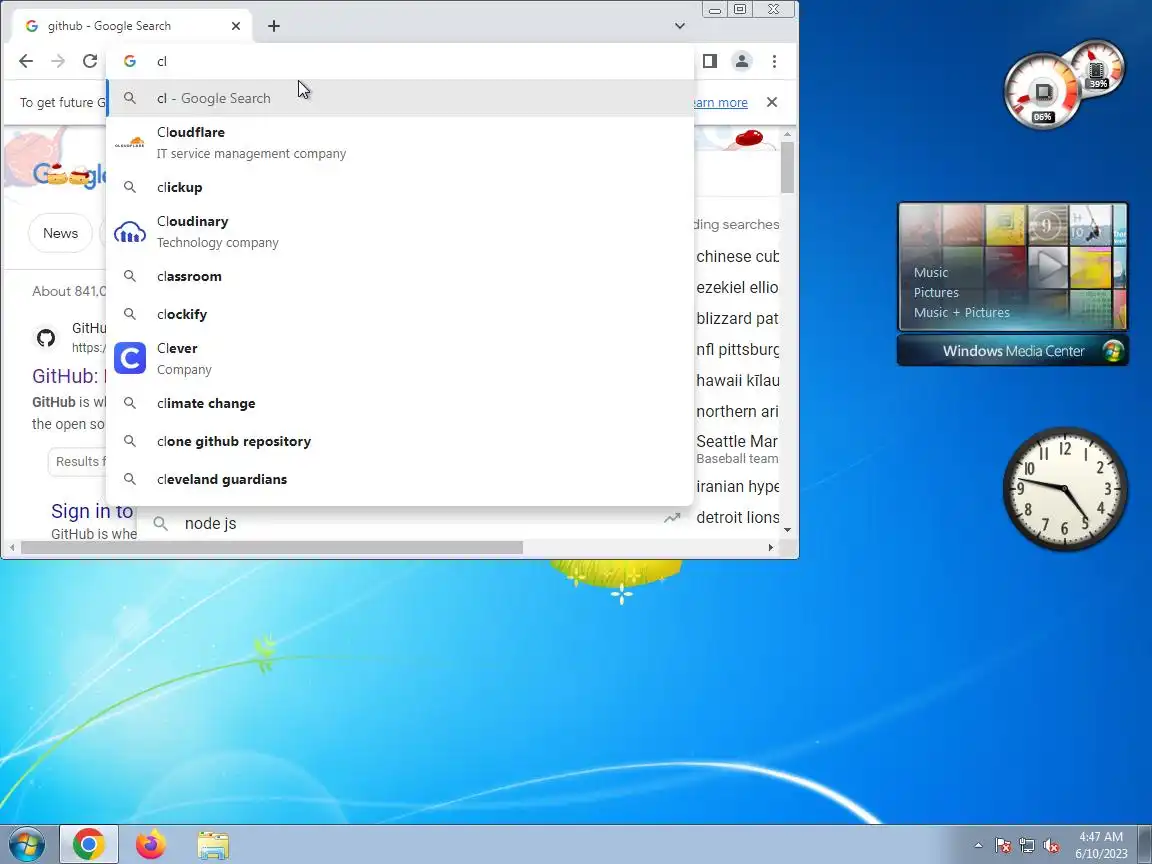The width and height of the screenshot is (1152, 864).
Task: Dismiss the infobar with the X
Action: tap(771, 102)
